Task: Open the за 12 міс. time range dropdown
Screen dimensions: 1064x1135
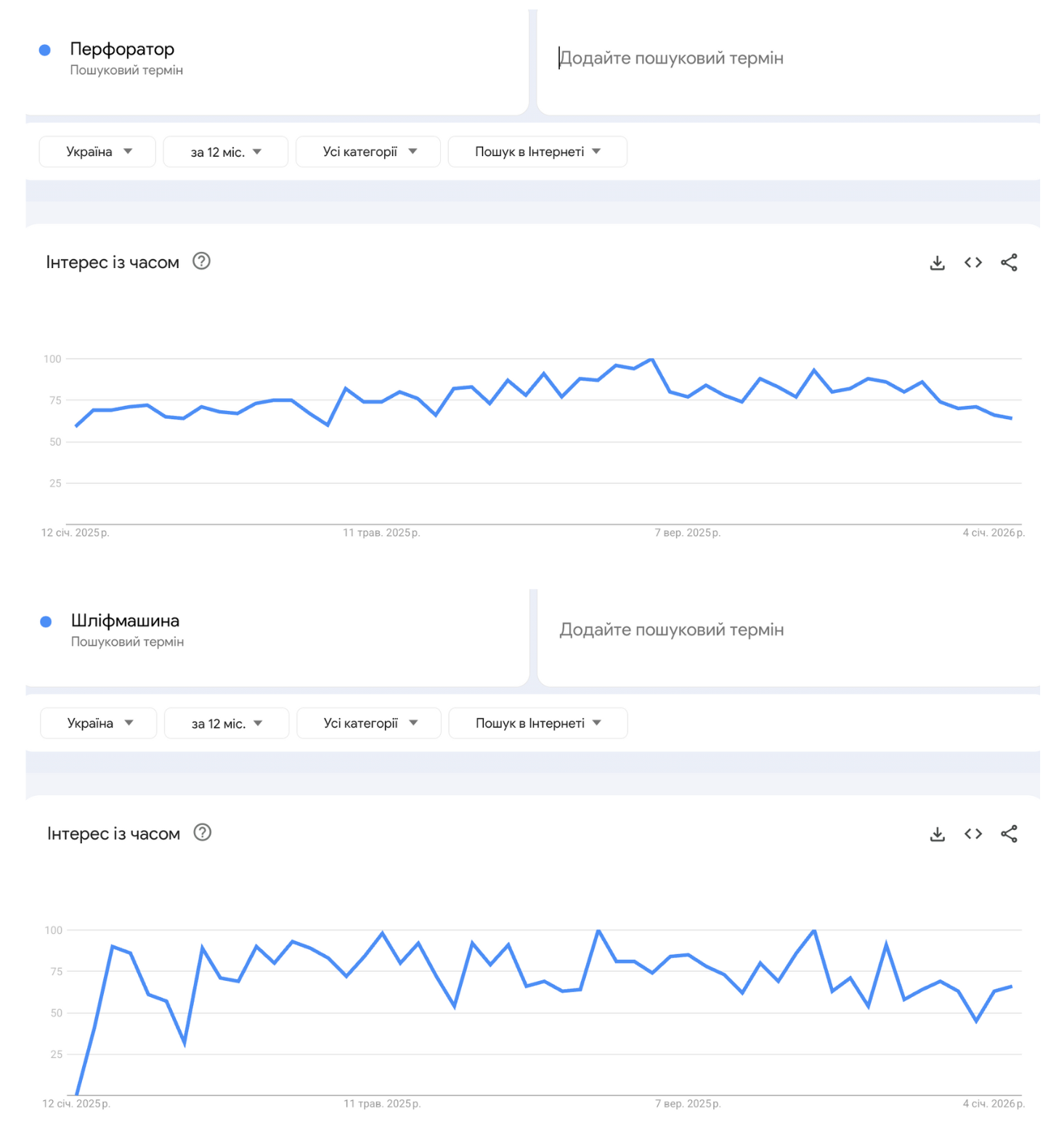Action: click(225, 151)
